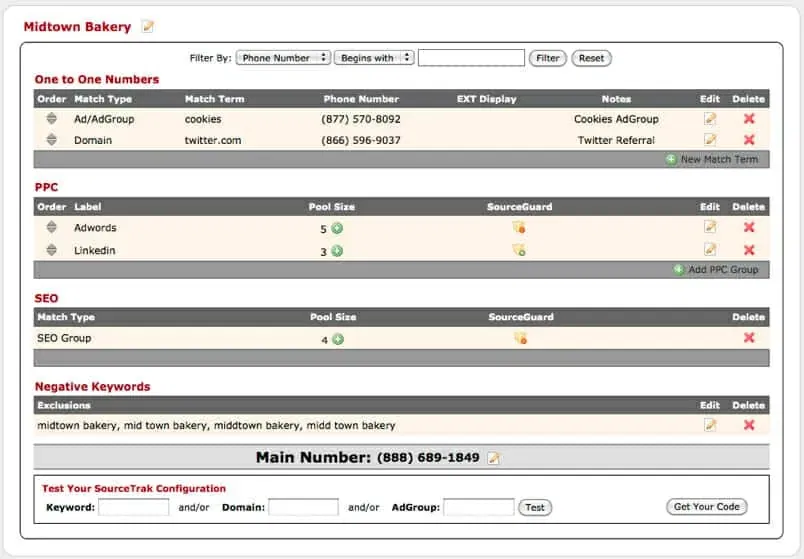Open the Phone Number filter dropdown
804x559 pixels.
click(x=283, y=58)
